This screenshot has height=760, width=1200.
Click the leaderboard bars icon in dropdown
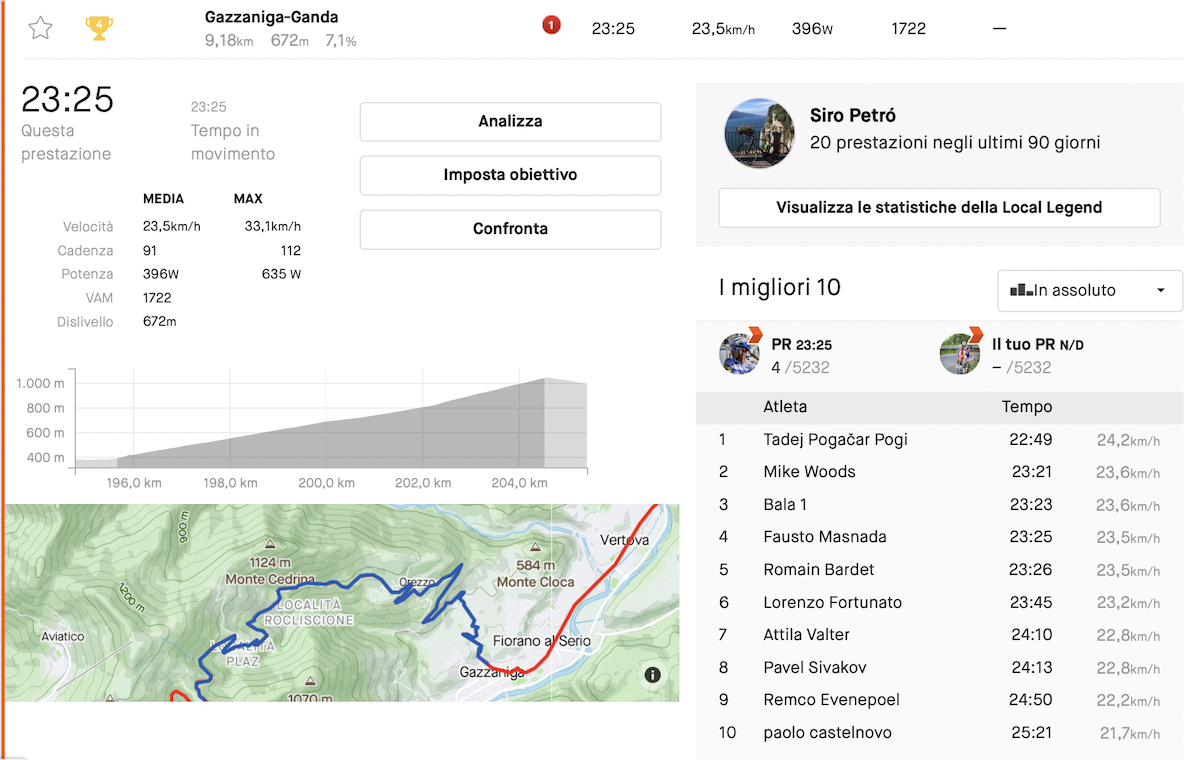click(1021, 291)
